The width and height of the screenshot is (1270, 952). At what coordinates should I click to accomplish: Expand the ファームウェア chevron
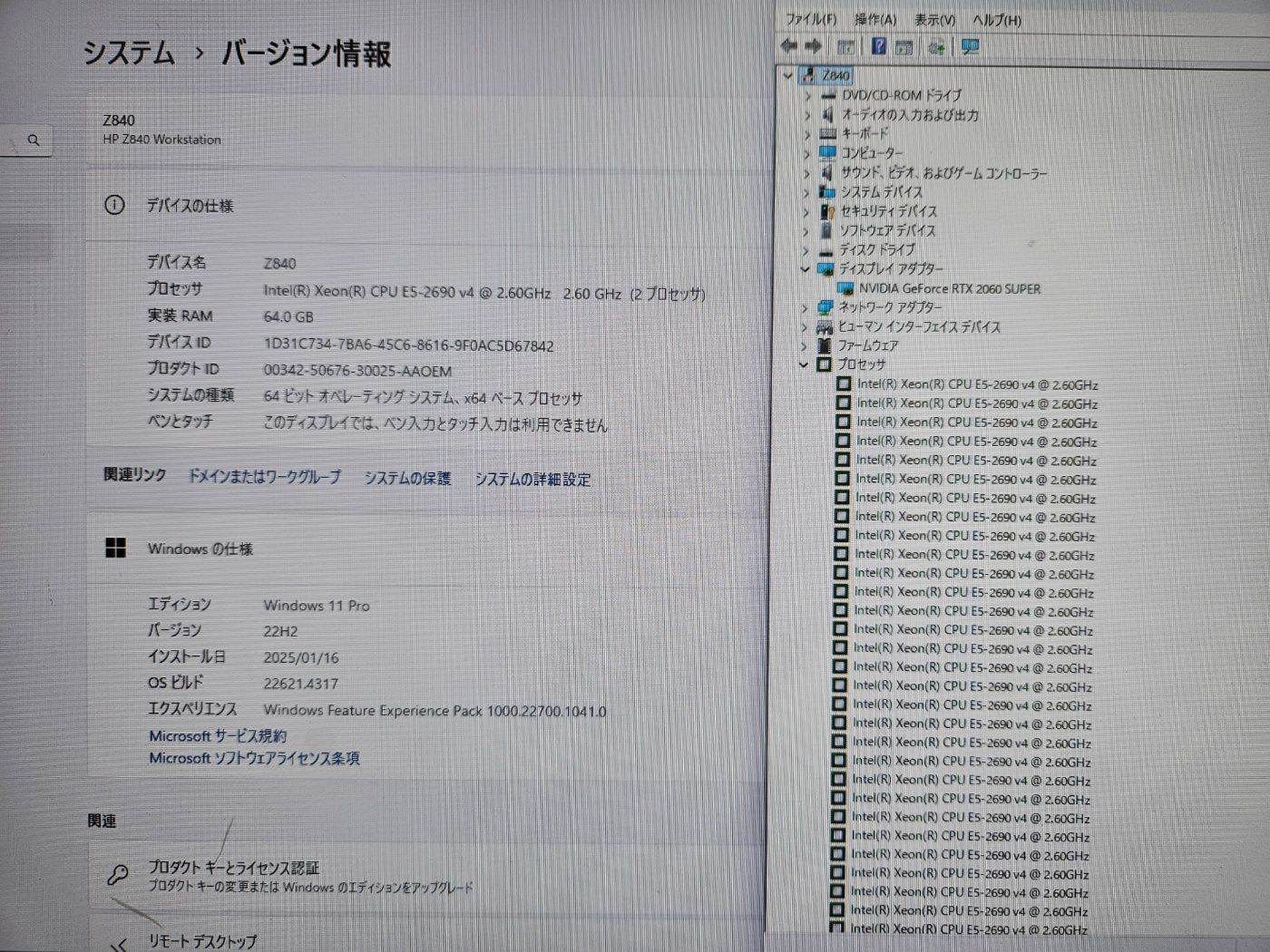804,345
